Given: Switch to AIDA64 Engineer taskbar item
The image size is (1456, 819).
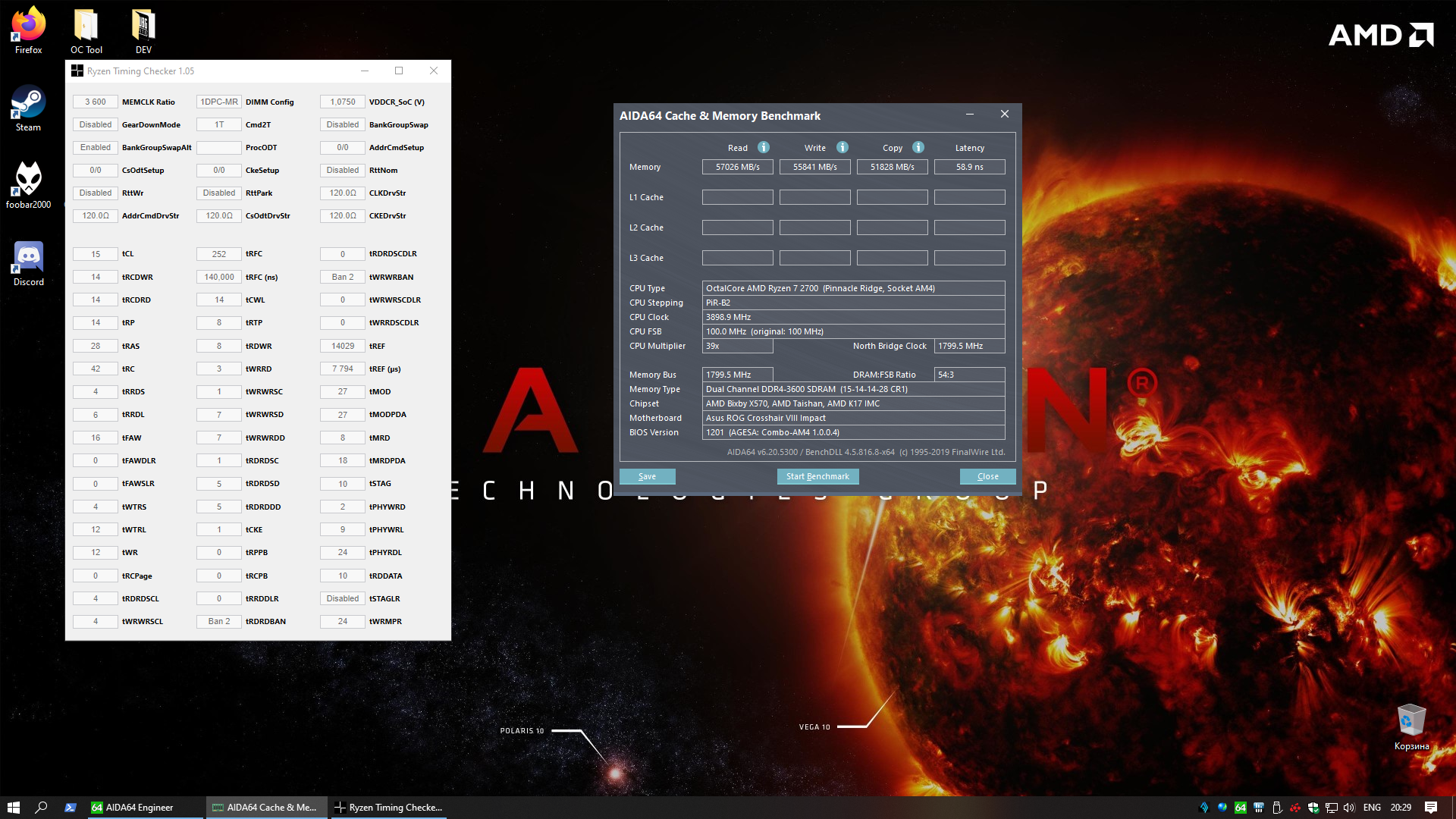Looking at the screenshot, I should click(140, 808).
